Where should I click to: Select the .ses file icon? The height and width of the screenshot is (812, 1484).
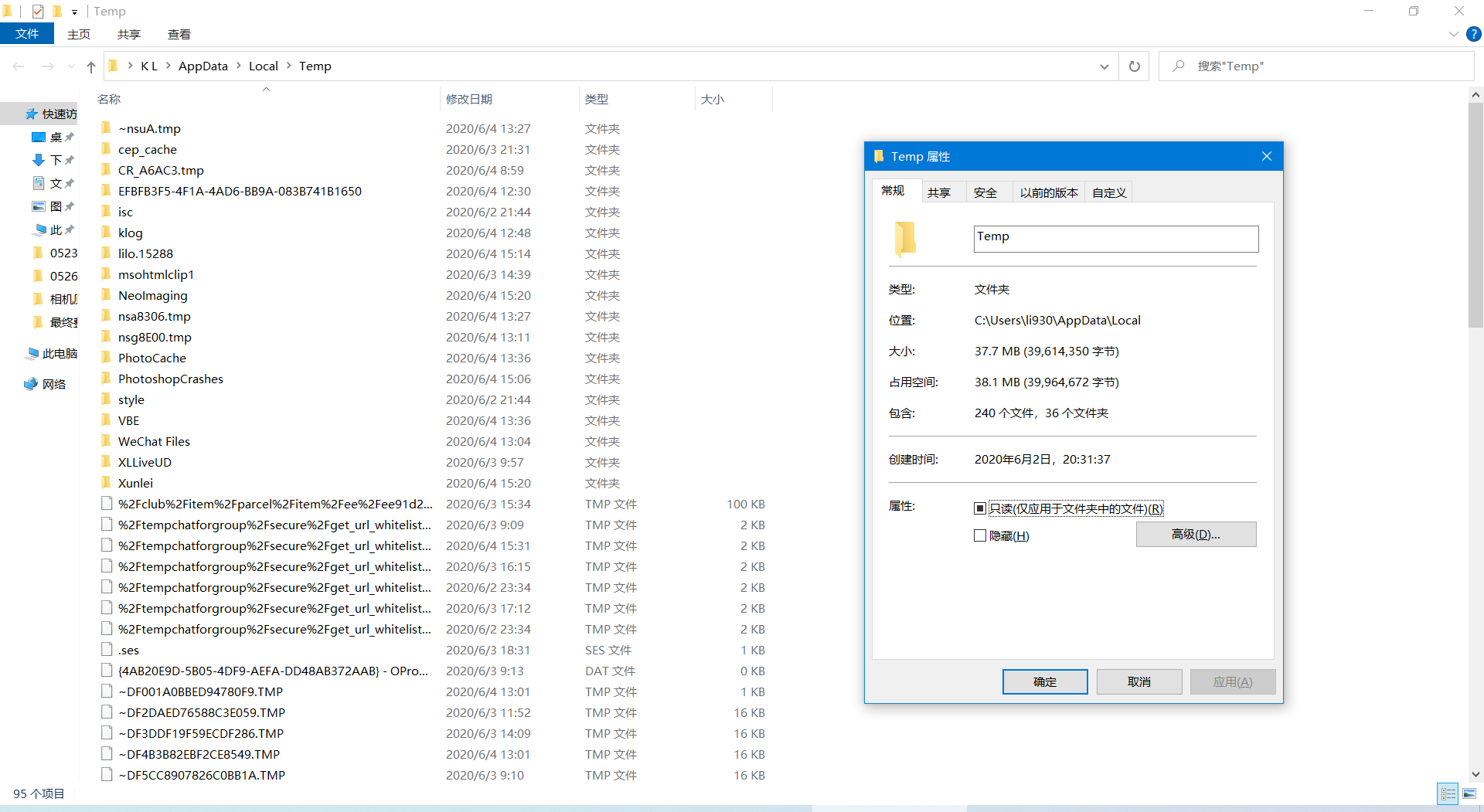[x=107, y=650]
